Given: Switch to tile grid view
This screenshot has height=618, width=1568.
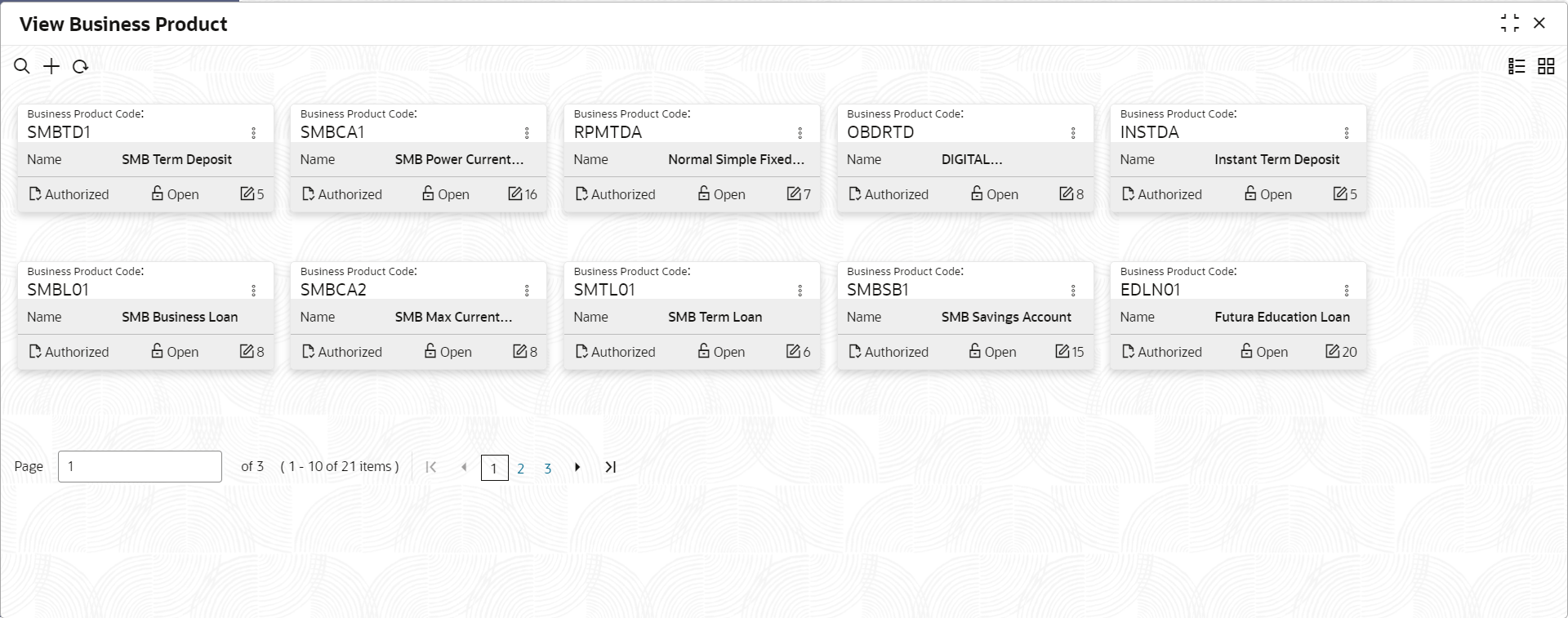Looking at the screenshot, I should tap(1546, 66).
